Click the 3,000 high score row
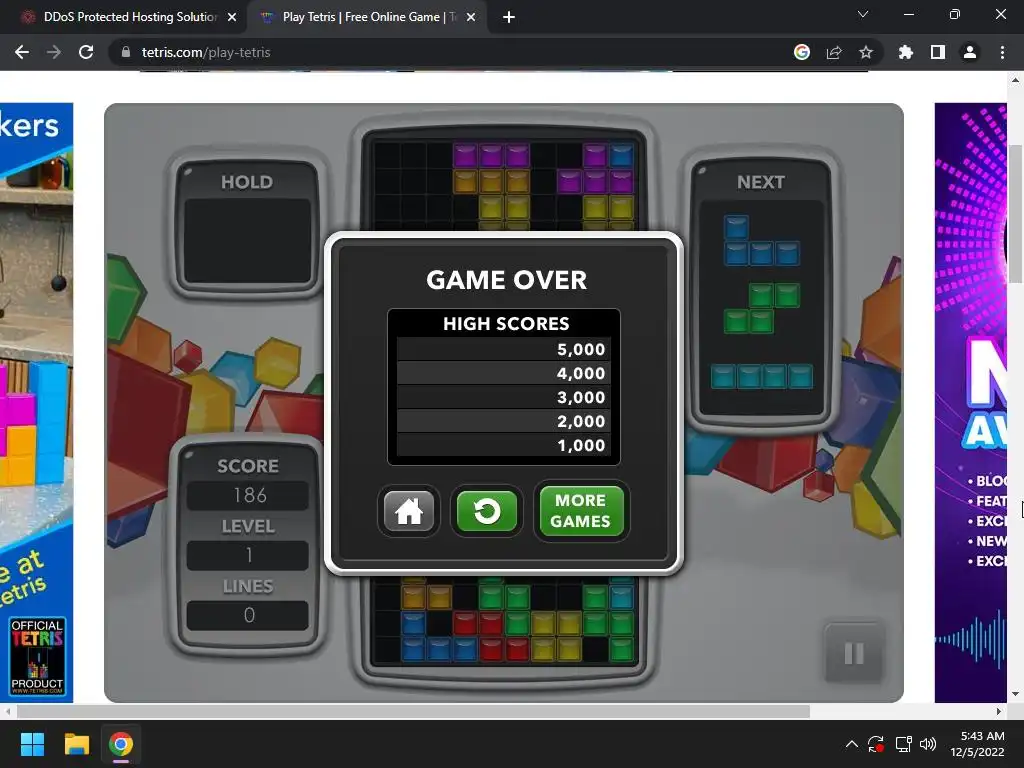Image resolution: width=1024 pixels, height=768 pixels. pyautogui.click(x=504, y=398)
